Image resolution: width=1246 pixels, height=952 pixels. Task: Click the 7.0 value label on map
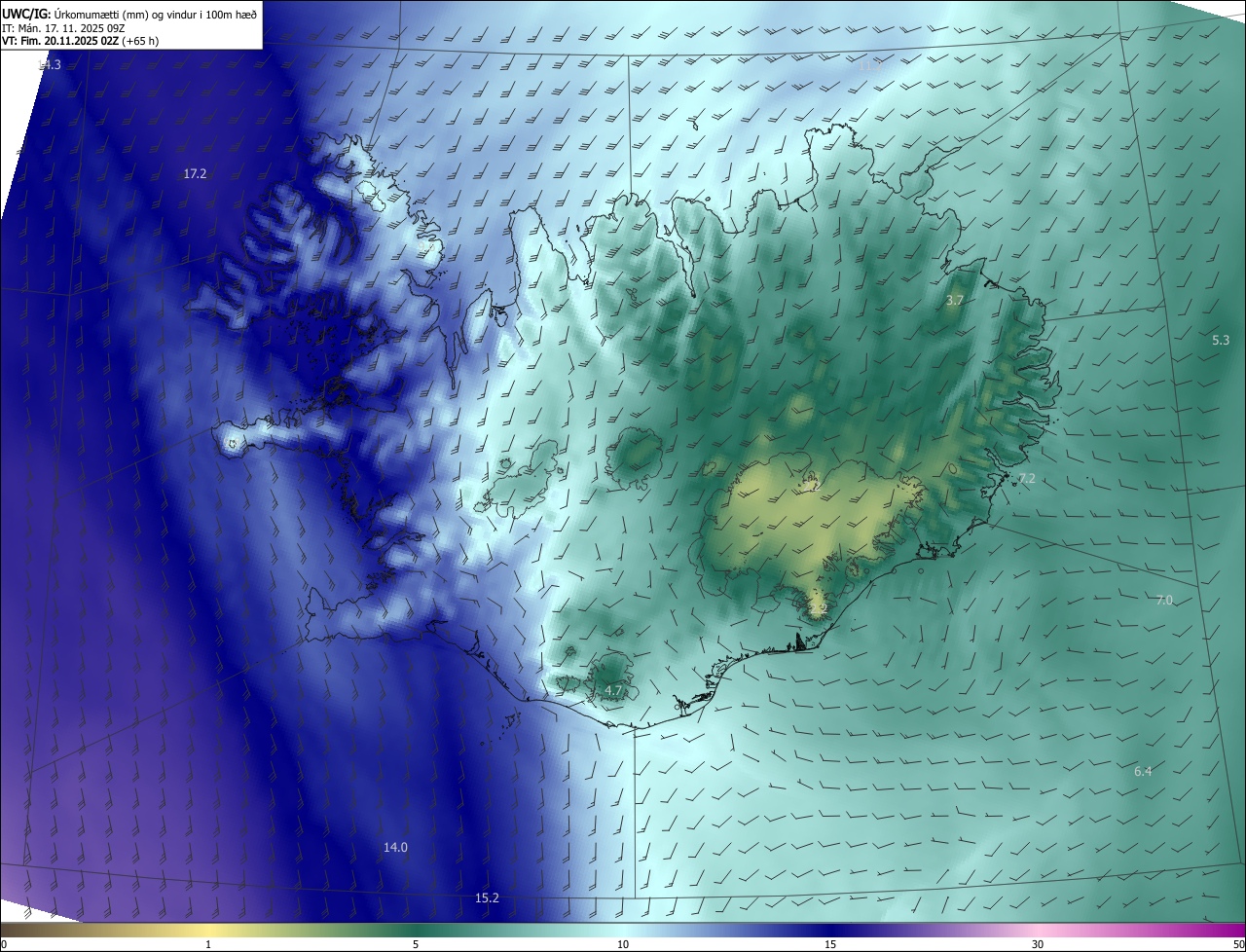coord(1164,600)
